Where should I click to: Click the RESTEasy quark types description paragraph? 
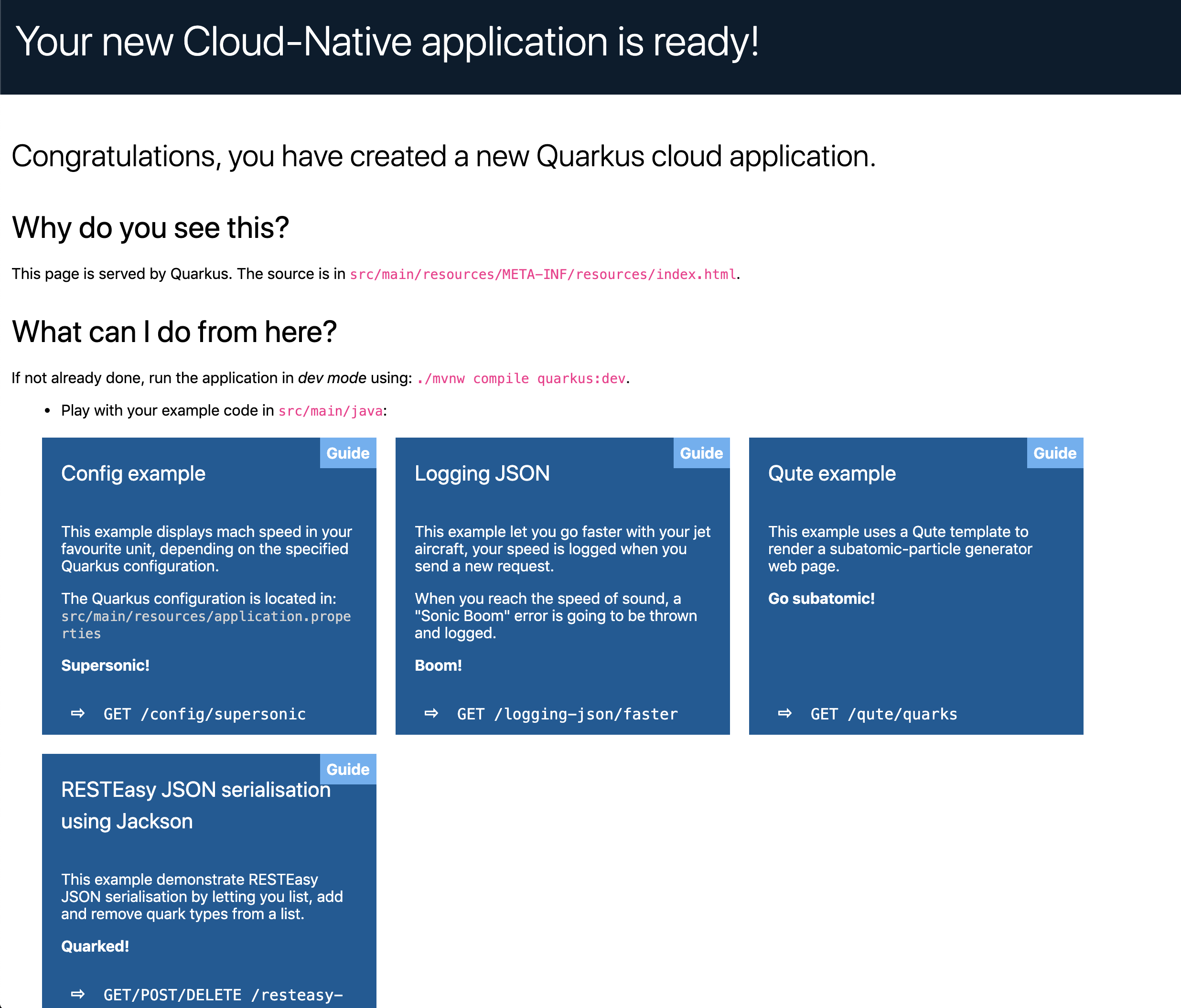(x=202, y=897)
